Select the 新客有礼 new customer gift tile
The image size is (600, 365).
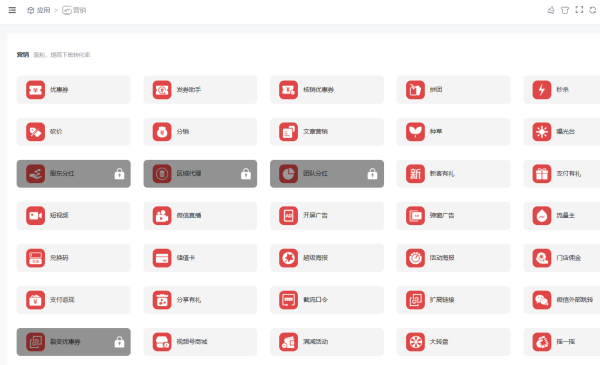click(453, 174)
